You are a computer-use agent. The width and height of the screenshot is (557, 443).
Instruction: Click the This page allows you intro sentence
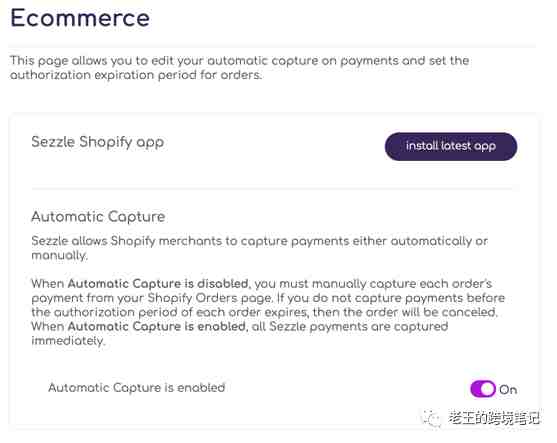point(239,67)
